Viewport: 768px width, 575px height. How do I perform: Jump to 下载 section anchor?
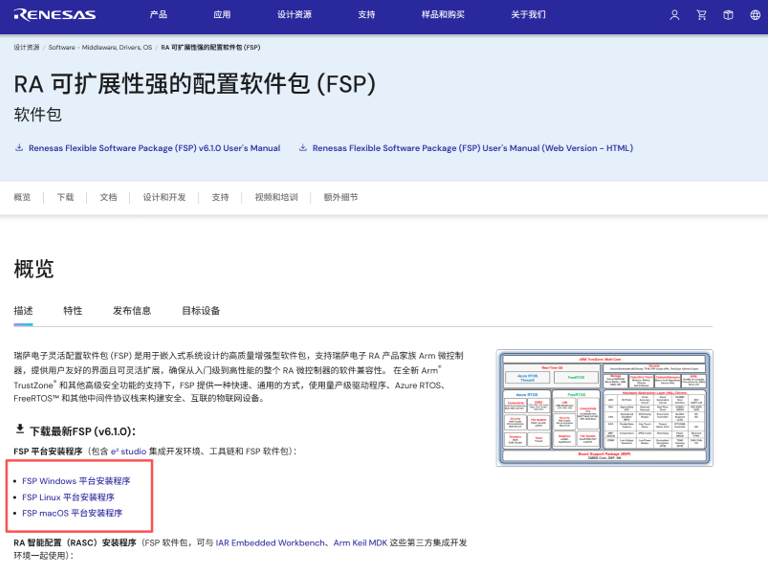(65, 197)
